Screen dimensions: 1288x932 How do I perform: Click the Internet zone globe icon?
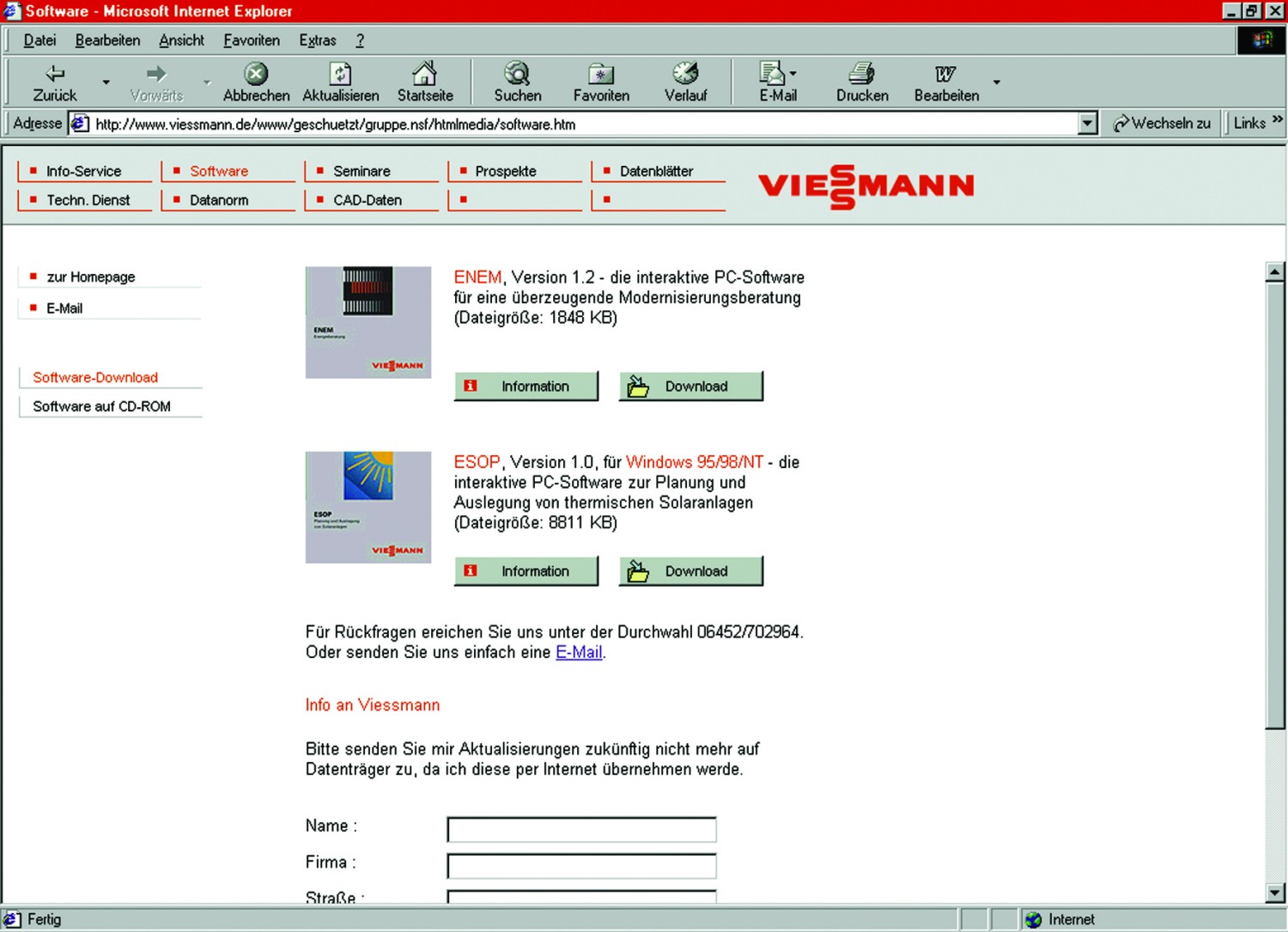click(x=1033, y=919)
